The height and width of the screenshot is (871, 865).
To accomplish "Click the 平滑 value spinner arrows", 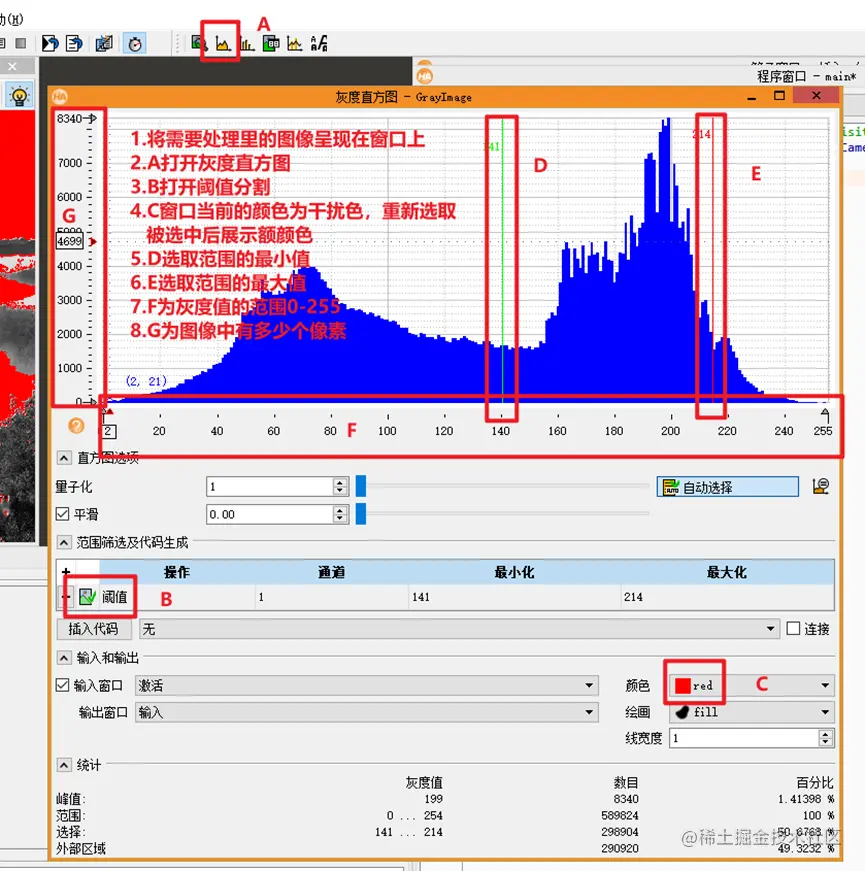I will point(340,514).
